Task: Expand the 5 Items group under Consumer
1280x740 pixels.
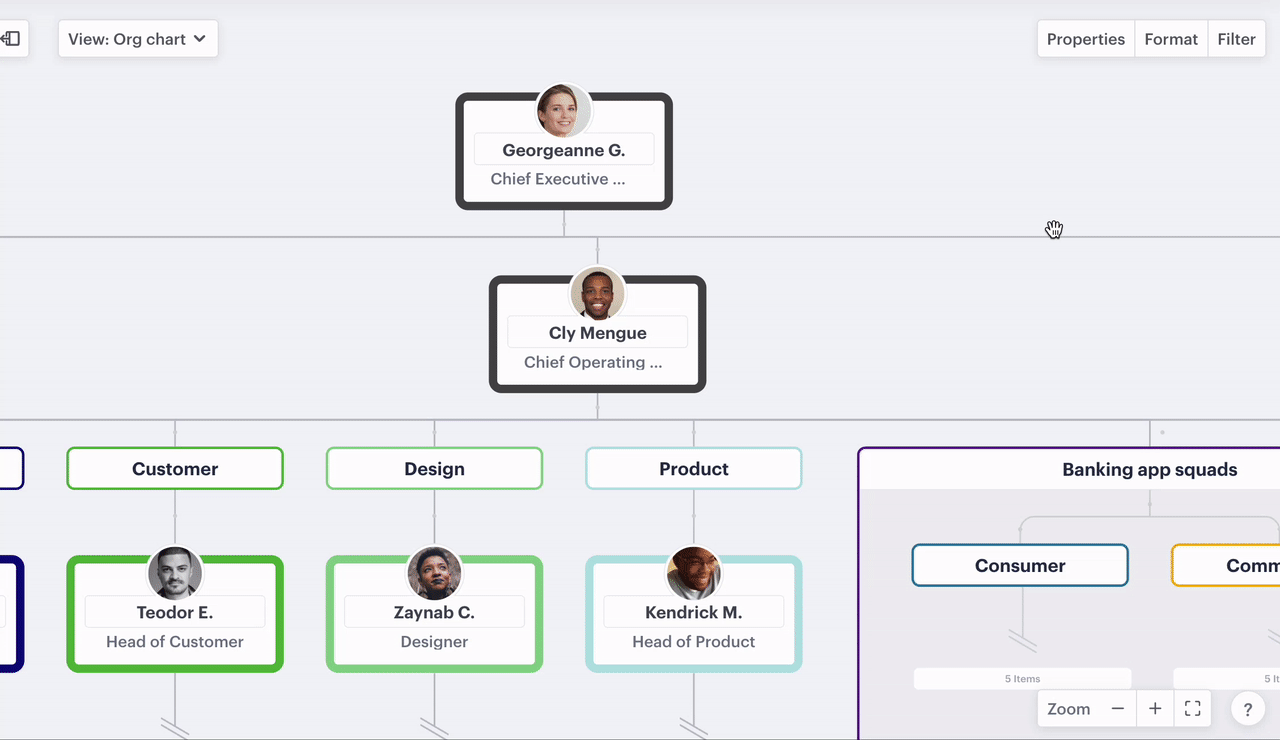Action: (x=1022, y=678)
